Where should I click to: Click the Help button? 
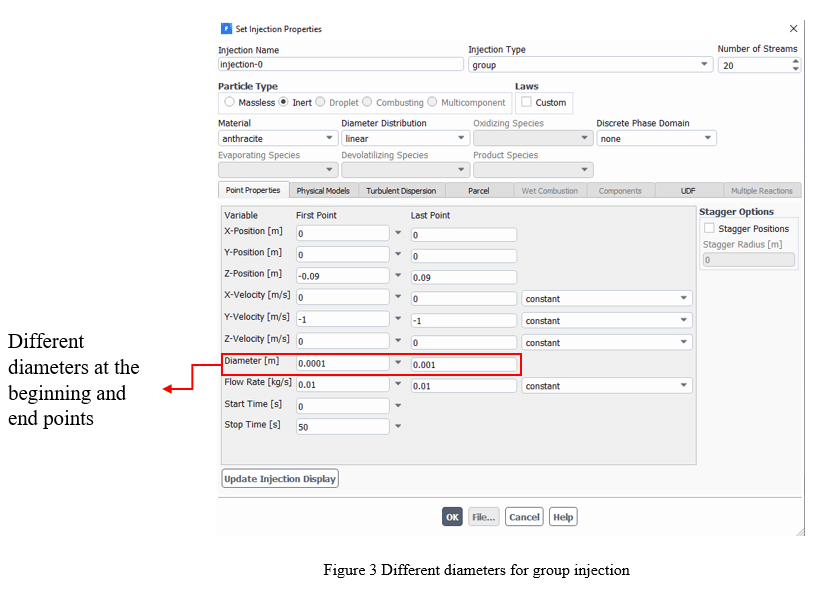[563, 517]
